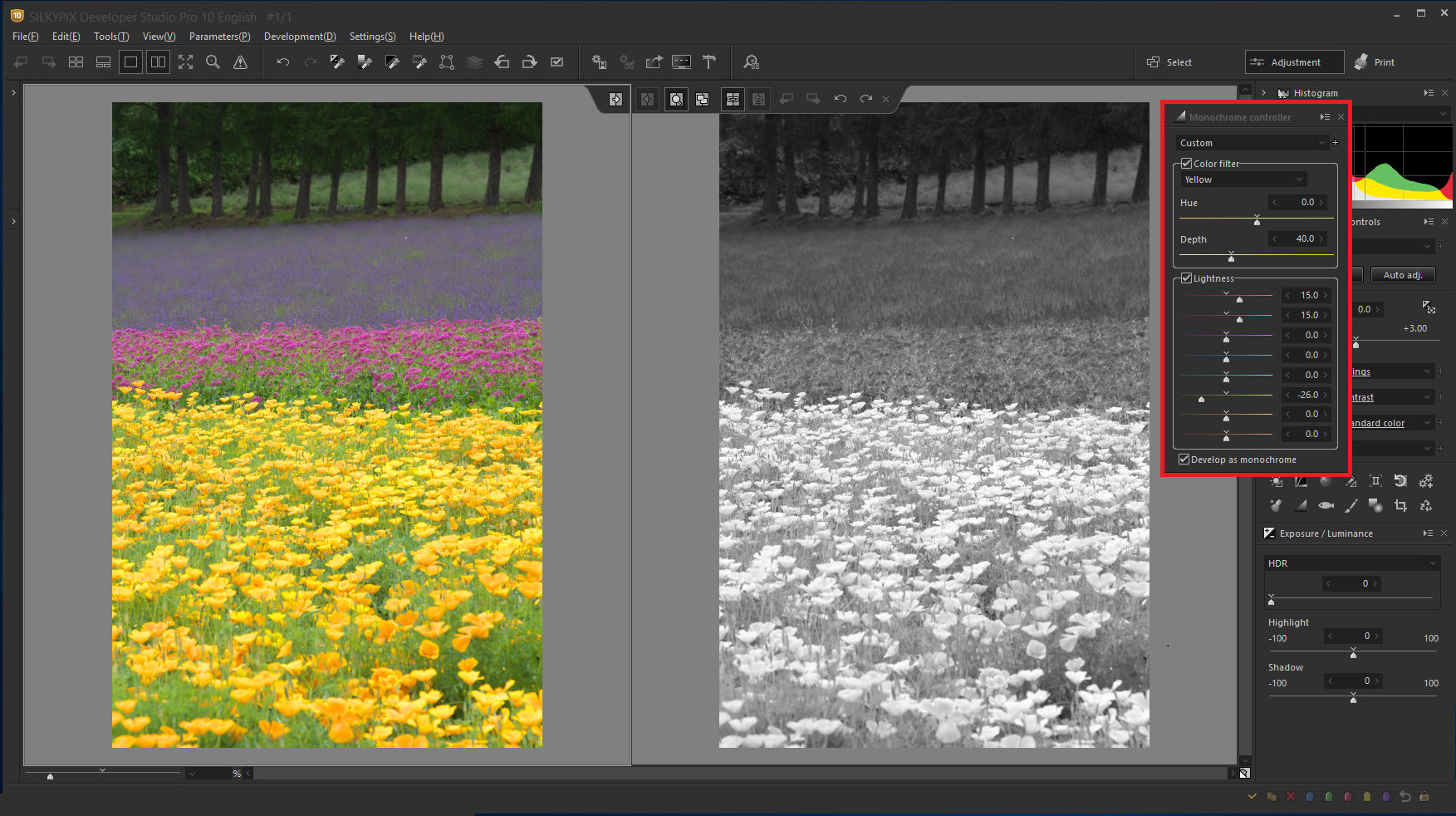Open the Custom preset dropdown
Viewport: 1456px width, 816px height.
pyautogui.click(x=1252, y=143)
